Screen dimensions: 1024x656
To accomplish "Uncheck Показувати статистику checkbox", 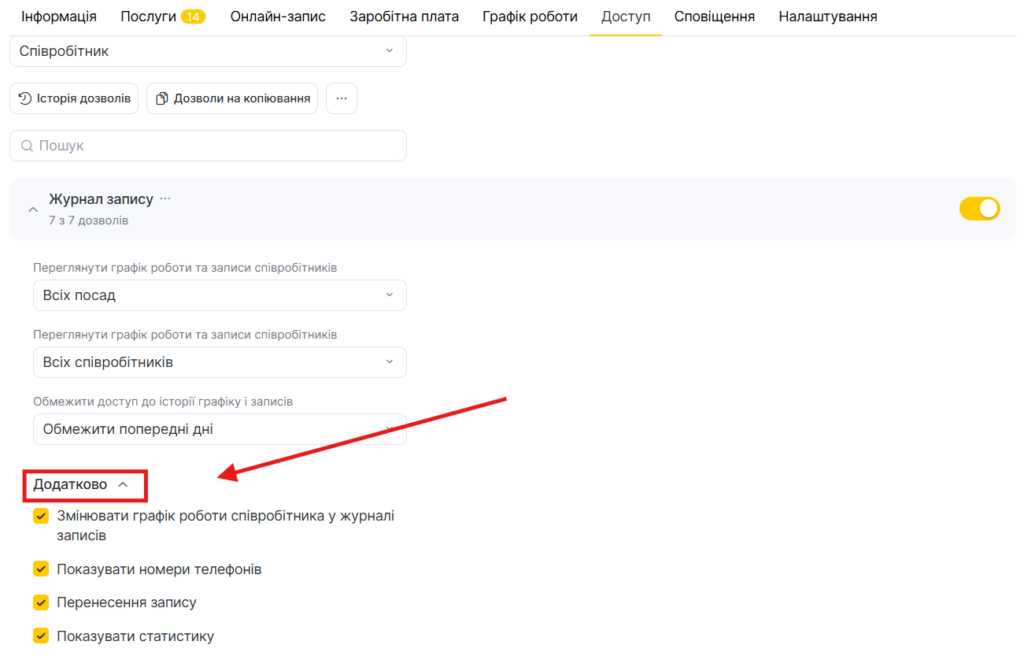I will pos(41,635).
